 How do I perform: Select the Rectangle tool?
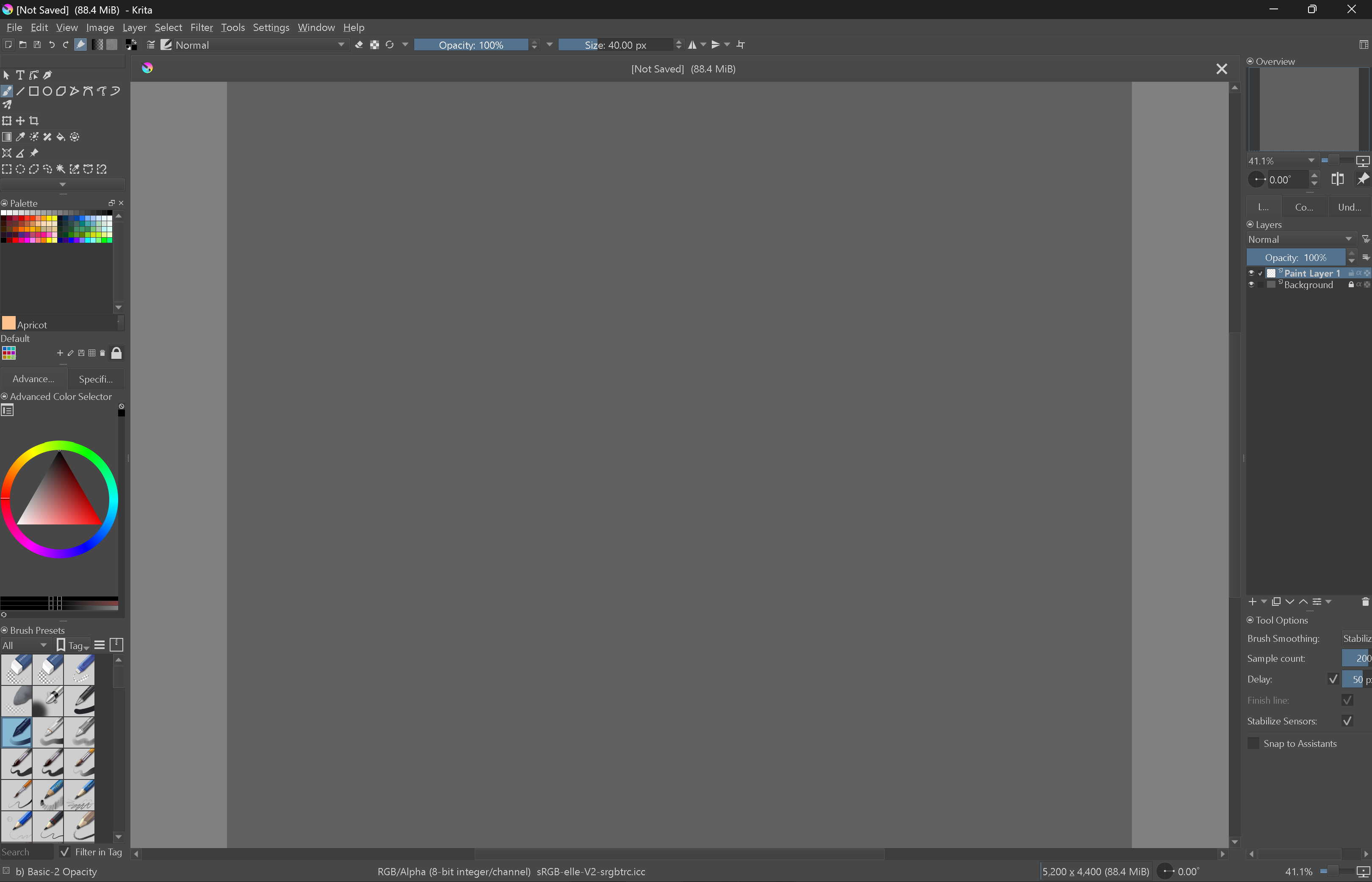pos(34,91)
